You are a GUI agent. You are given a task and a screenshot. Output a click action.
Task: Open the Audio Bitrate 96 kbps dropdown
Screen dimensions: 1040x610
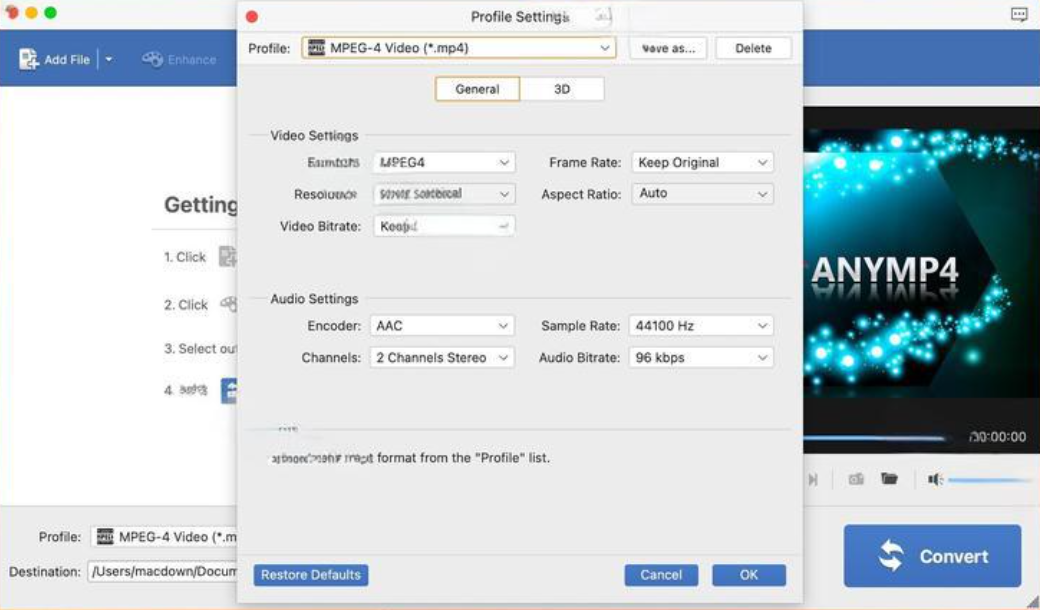(x=700, y=357)
